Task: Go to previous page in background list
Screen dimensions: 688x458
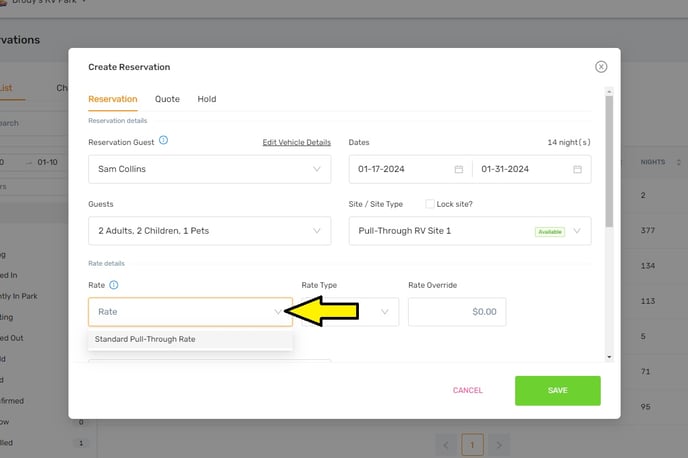Action: click(446, 445)
